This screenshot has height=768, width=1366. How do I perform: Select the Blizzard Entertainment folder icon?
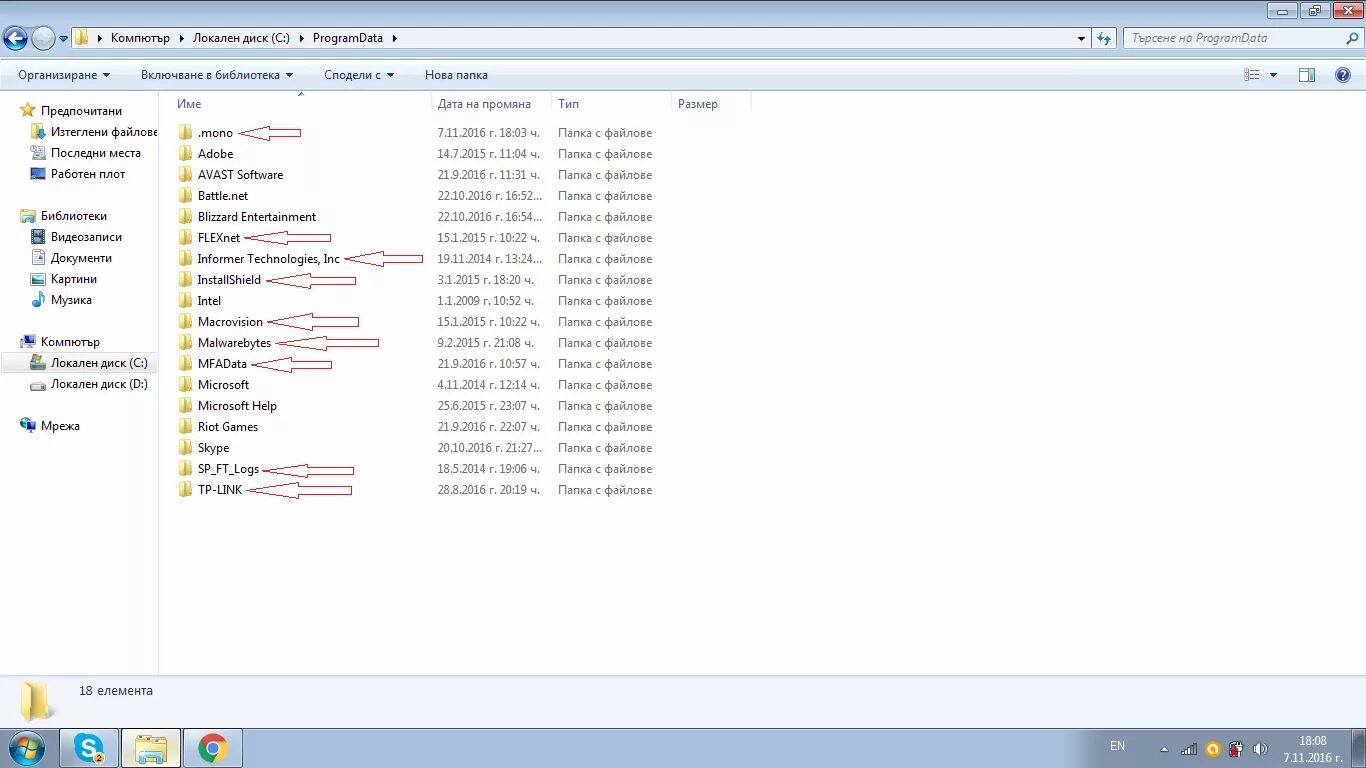[185, 217]
